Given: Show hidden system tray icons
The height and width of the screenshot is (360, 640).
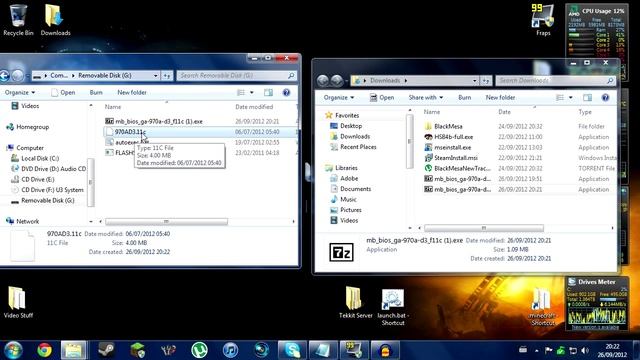Looking at the screenshot, I should tap(537, 351).
